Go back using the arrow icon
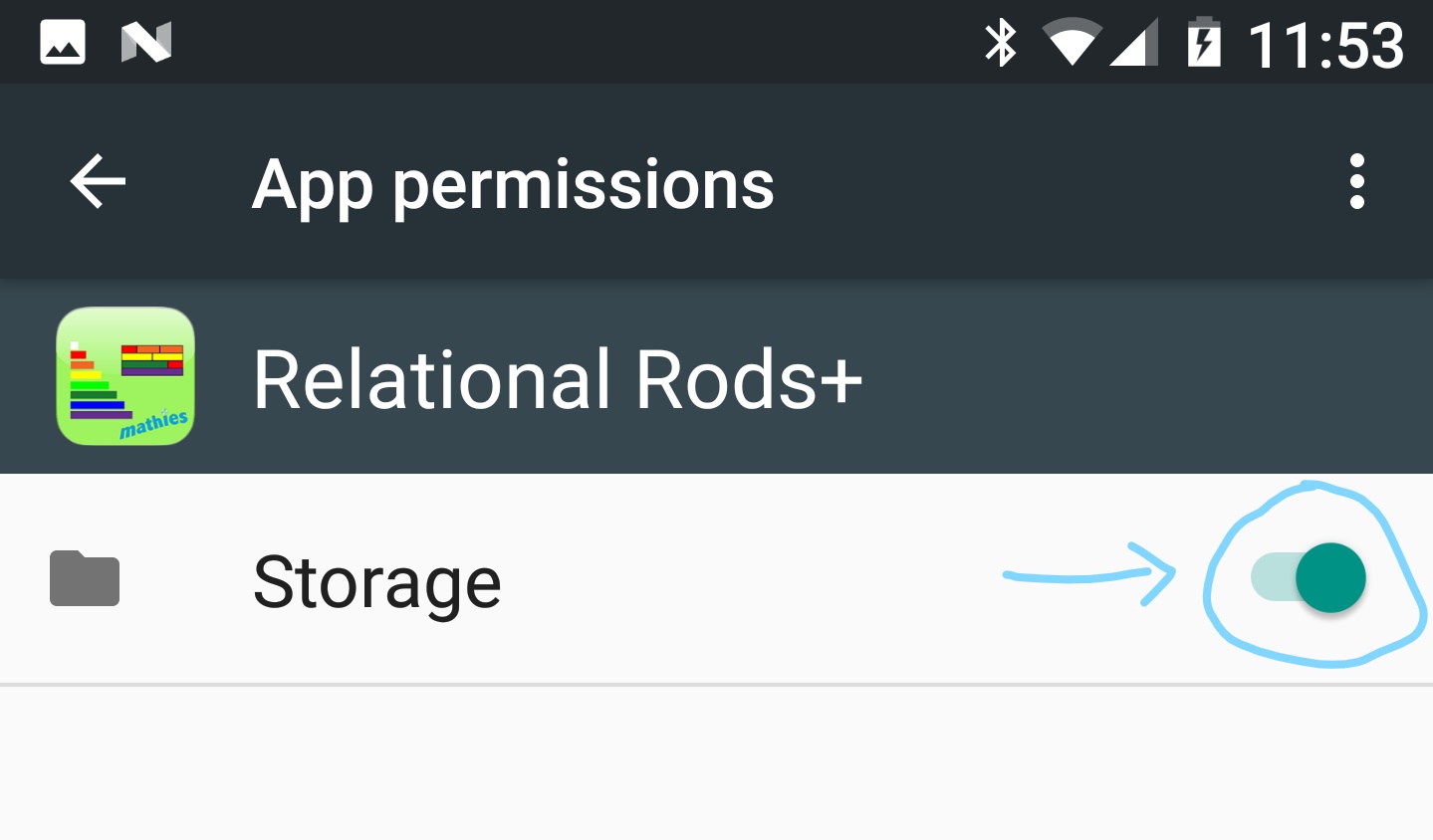This screenshot has height=840, width=1433. 98,181
